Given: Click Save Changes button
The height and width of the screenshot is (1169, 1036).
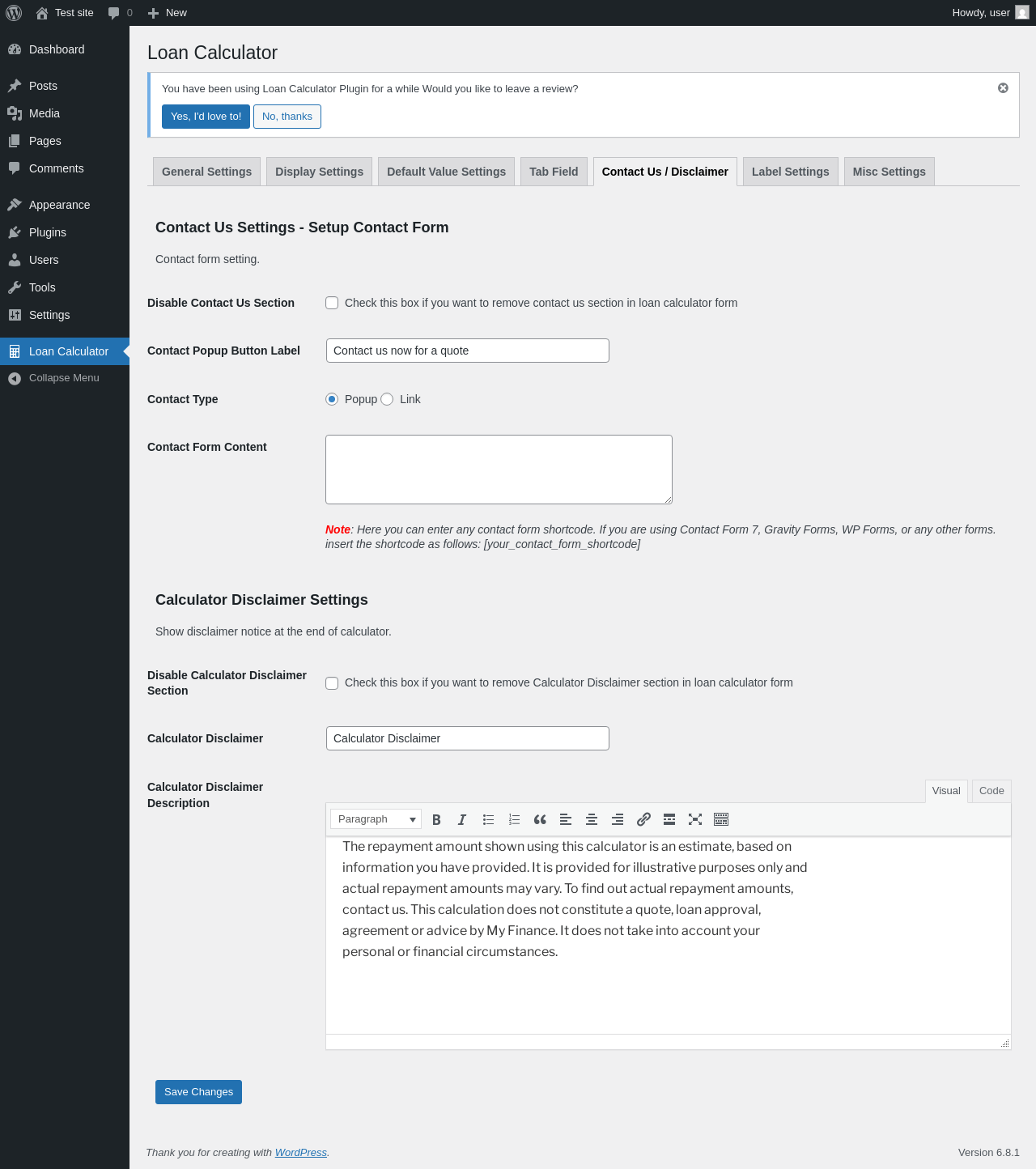Looking at the screenshot, I should 198,1092.
